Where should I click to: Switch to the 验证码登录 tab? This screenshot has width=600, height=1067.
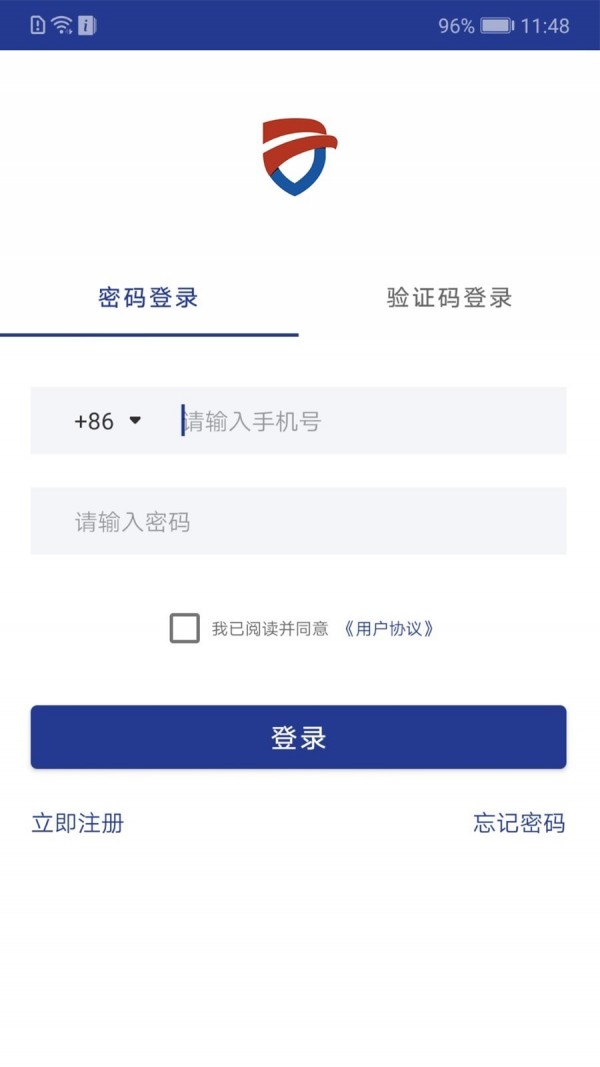tap(448, 296)
